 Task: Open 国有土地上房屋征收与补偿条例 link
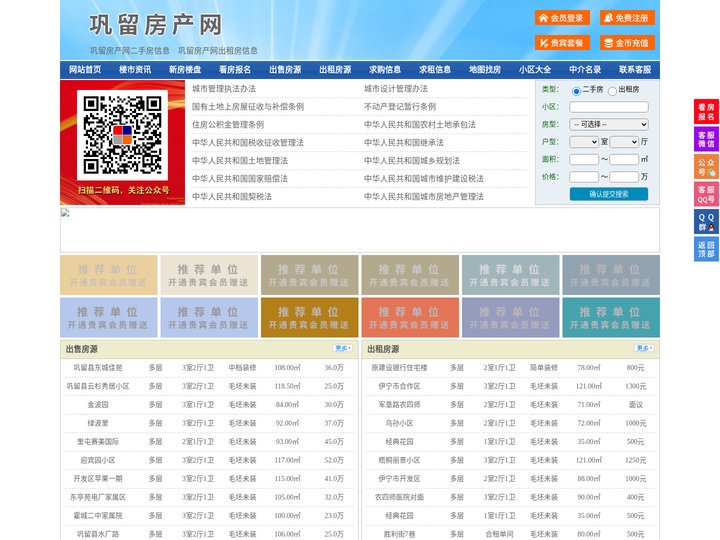[248, 107]
